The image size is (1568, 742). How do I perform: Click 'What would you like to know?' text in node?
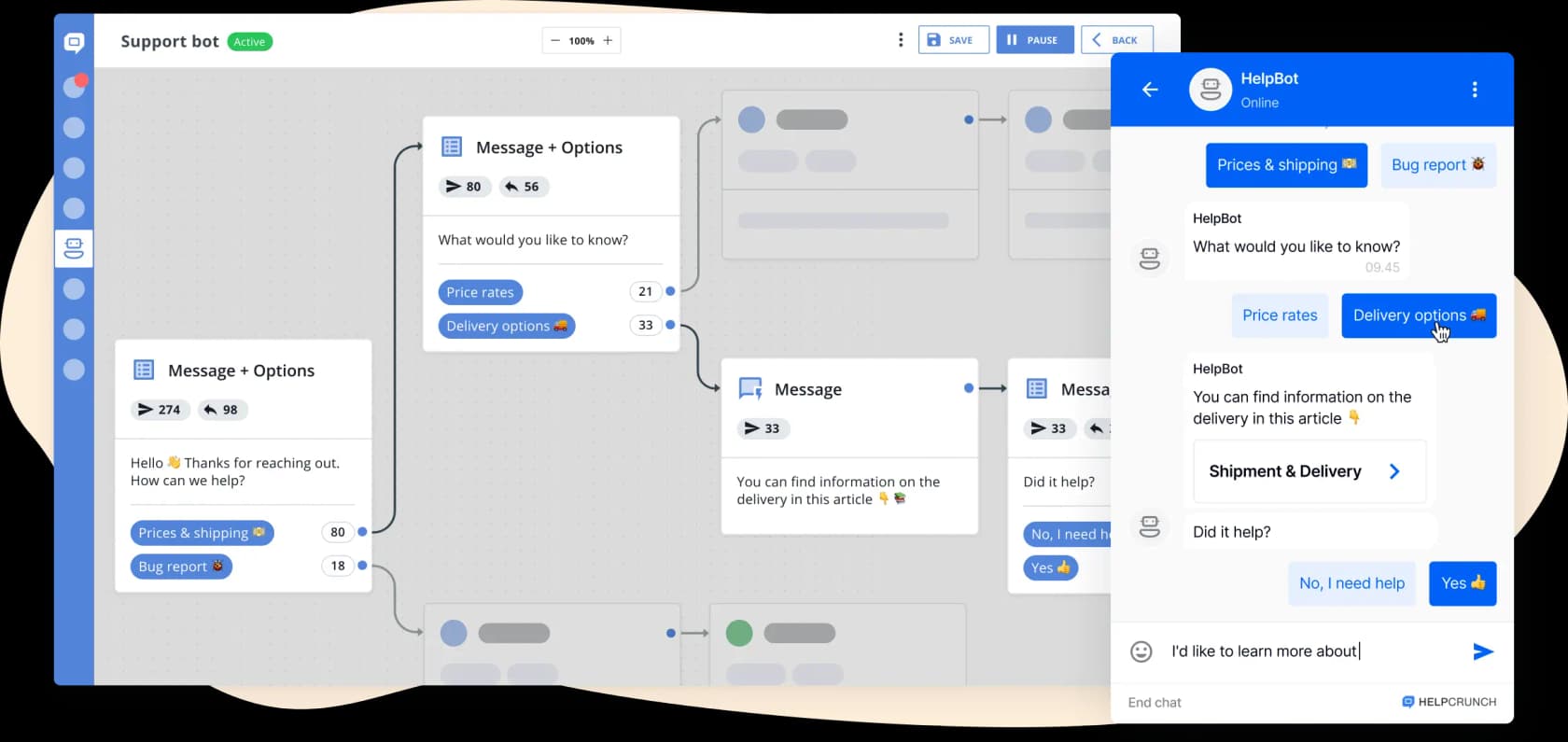[x=533, y=240]
